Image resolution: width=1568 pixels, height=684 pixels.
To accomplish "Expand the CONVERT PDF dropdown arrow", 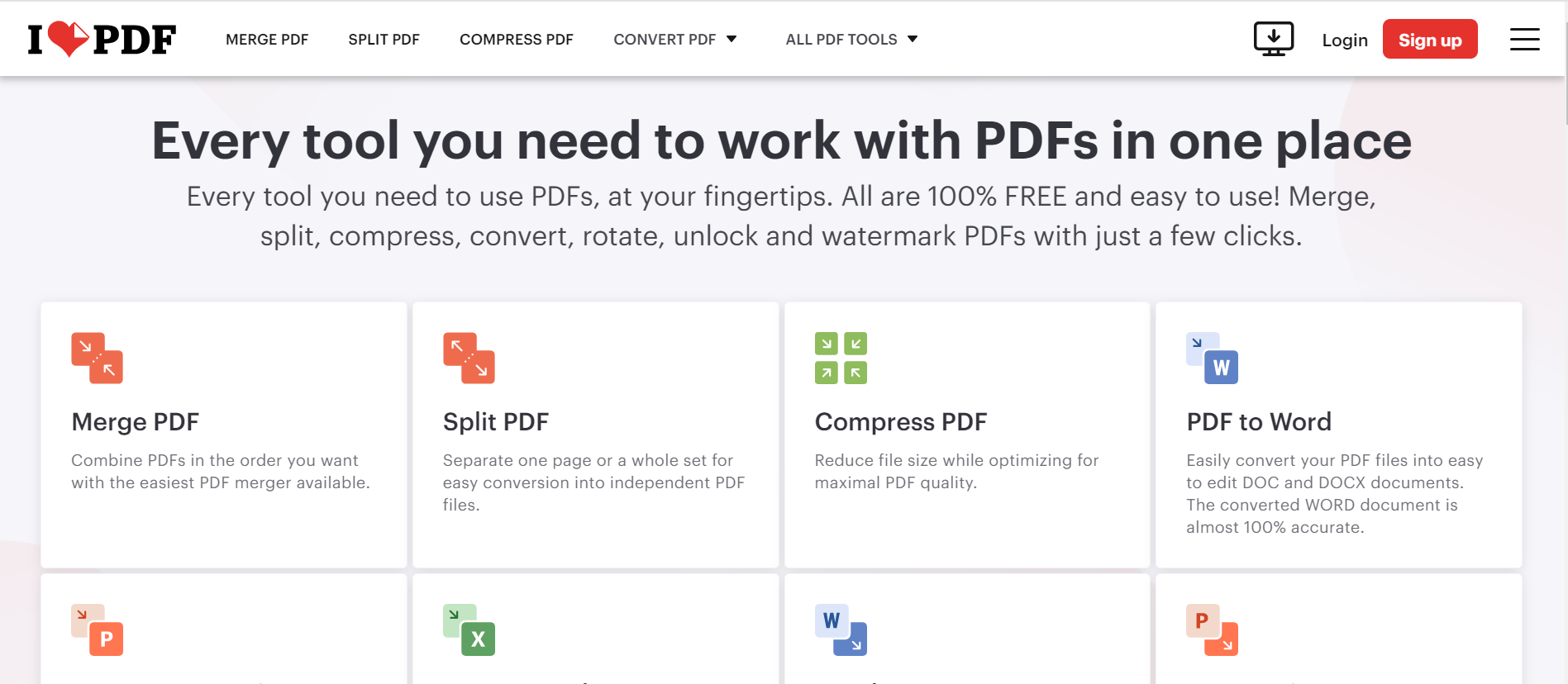I will (732, 39).
